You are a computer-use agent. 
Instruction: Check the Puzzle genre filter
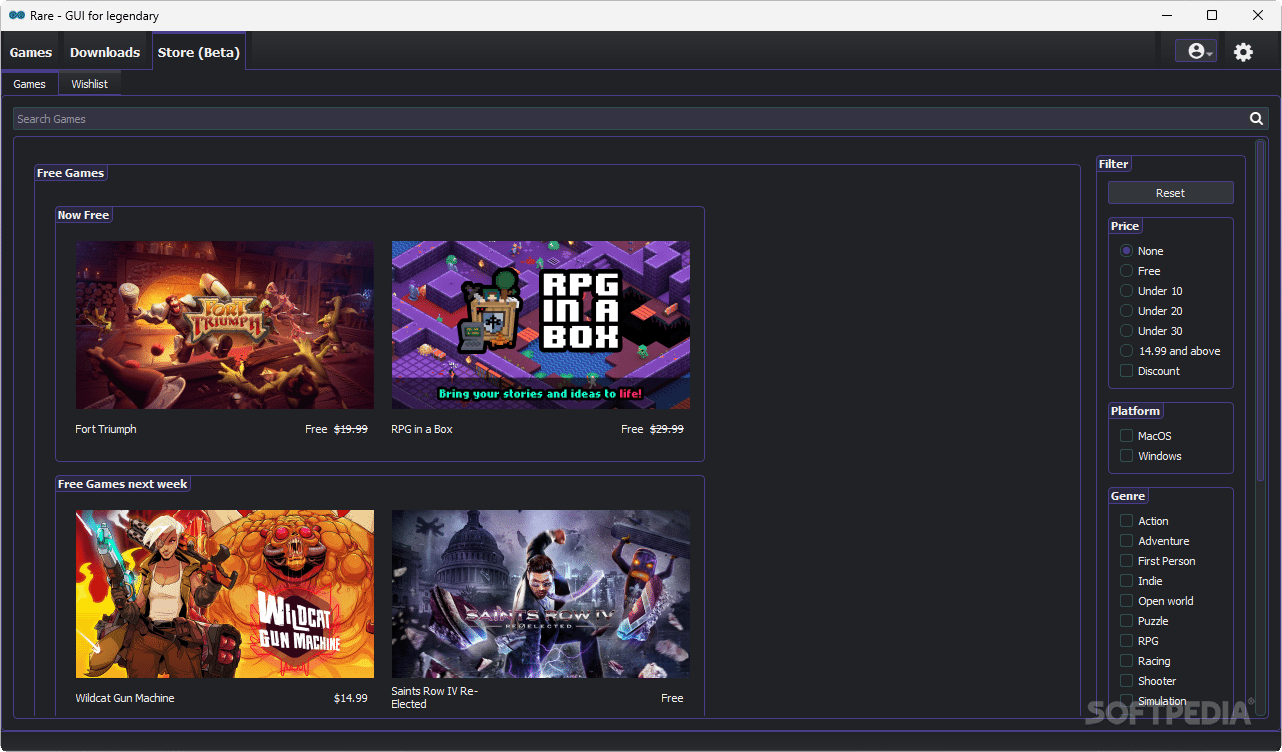tap(1126, 621)
